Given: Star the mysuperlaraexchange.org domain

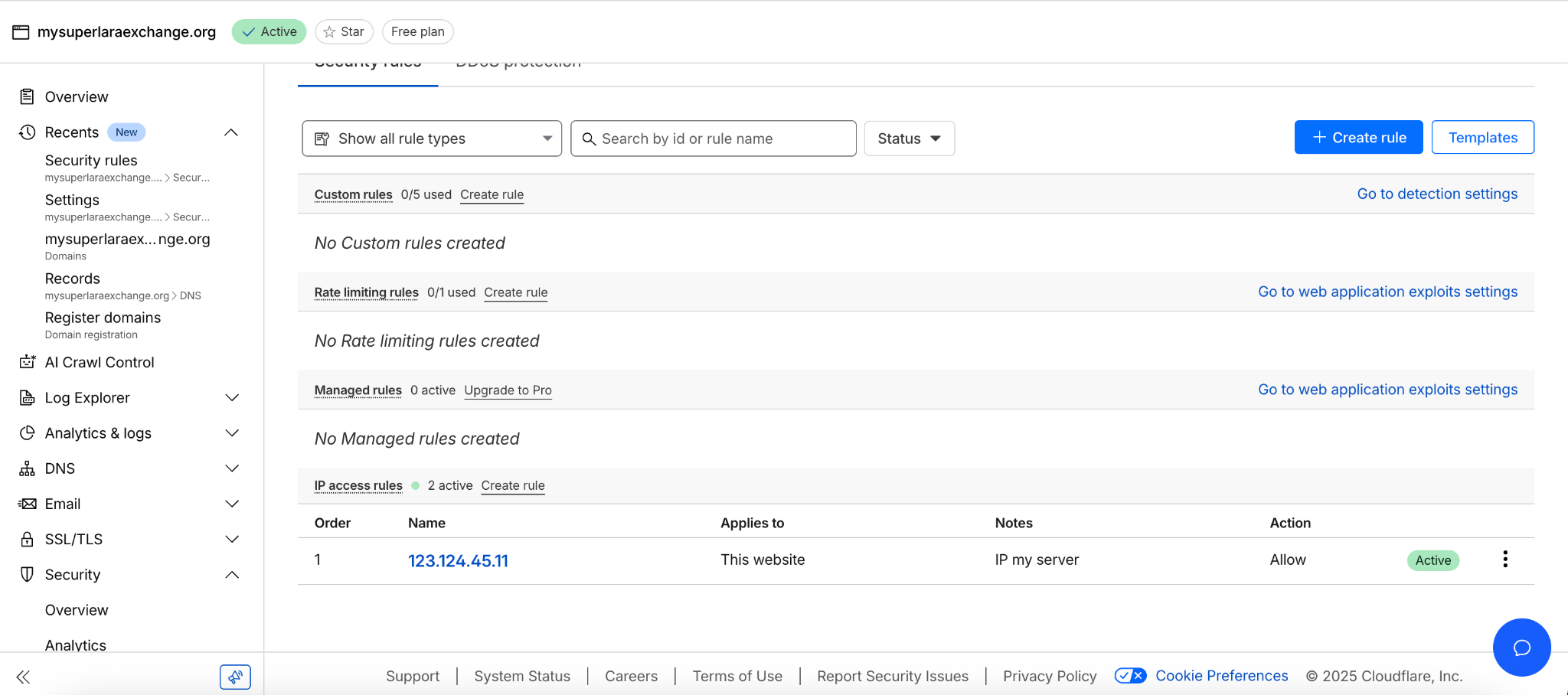Looking at the screenshot, I should 344,31.
